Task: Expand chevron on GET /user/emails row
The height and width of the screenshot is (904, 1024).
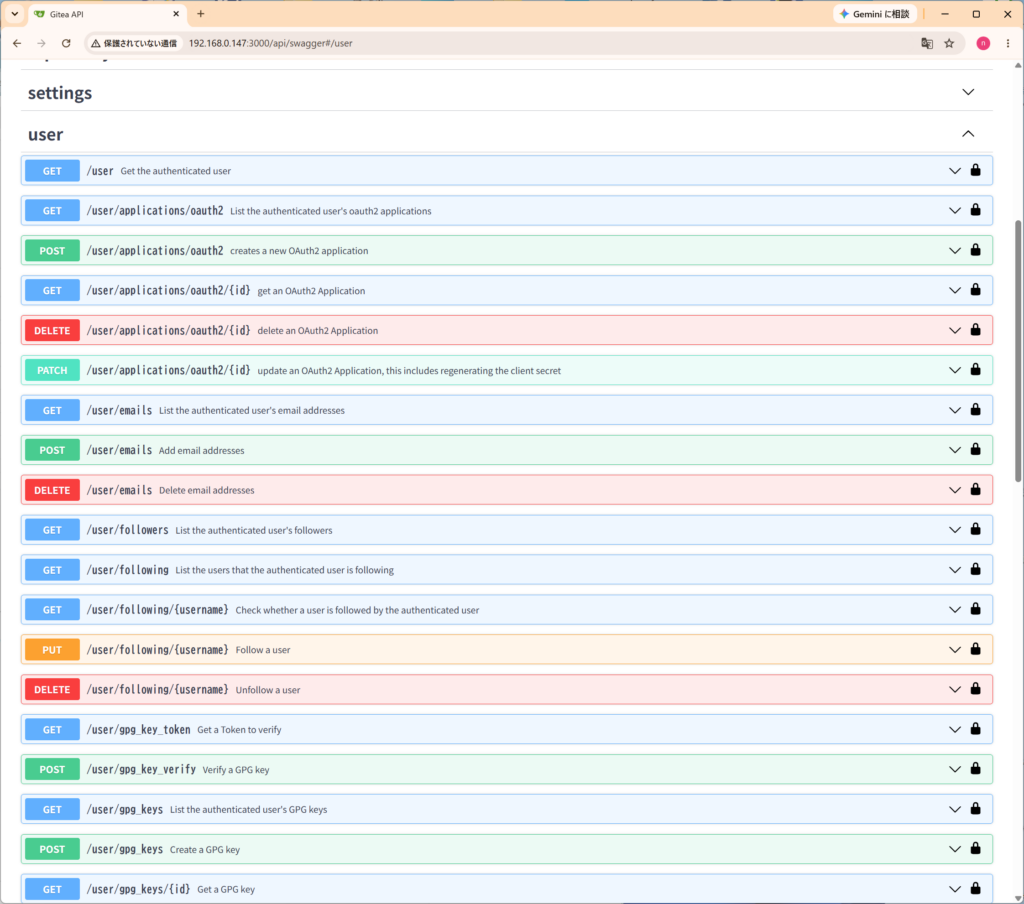Action: pos(955,410)
